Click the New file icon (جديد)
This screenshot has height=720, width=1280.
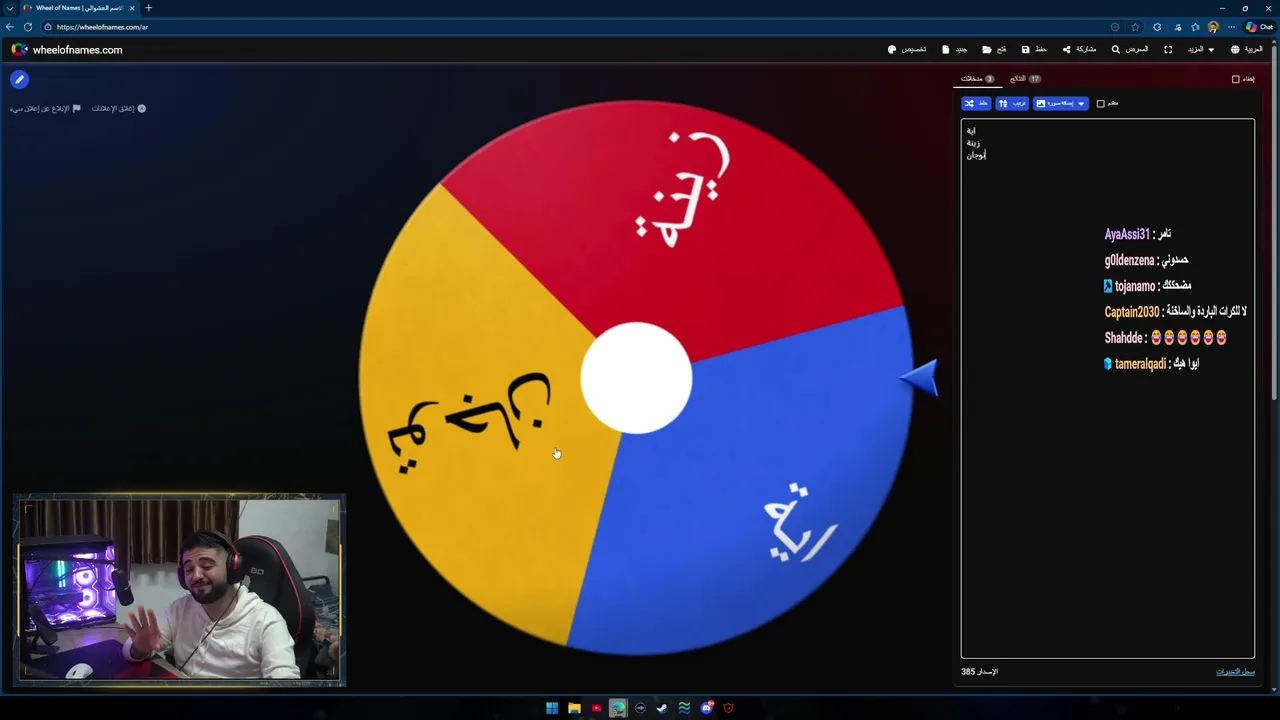point(946,49)
